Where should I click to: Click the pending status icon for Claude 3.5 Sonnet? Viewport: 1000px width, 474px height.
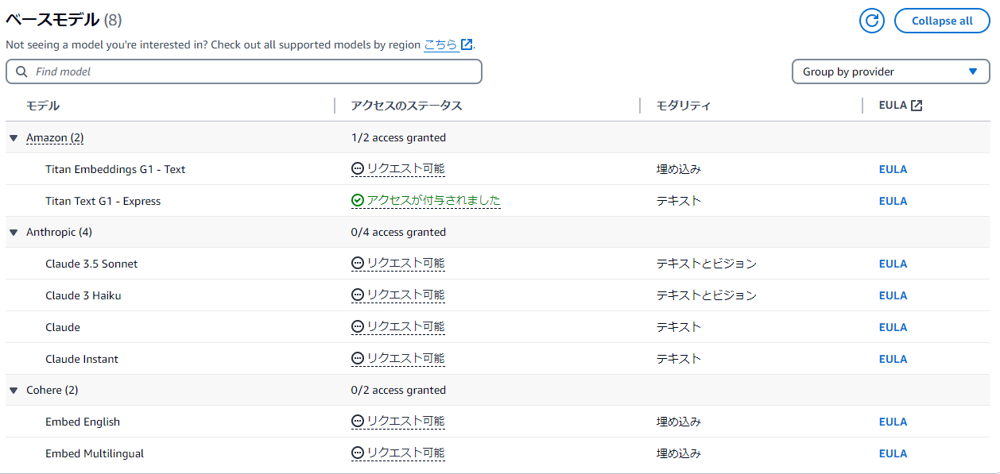pos(357,263)
